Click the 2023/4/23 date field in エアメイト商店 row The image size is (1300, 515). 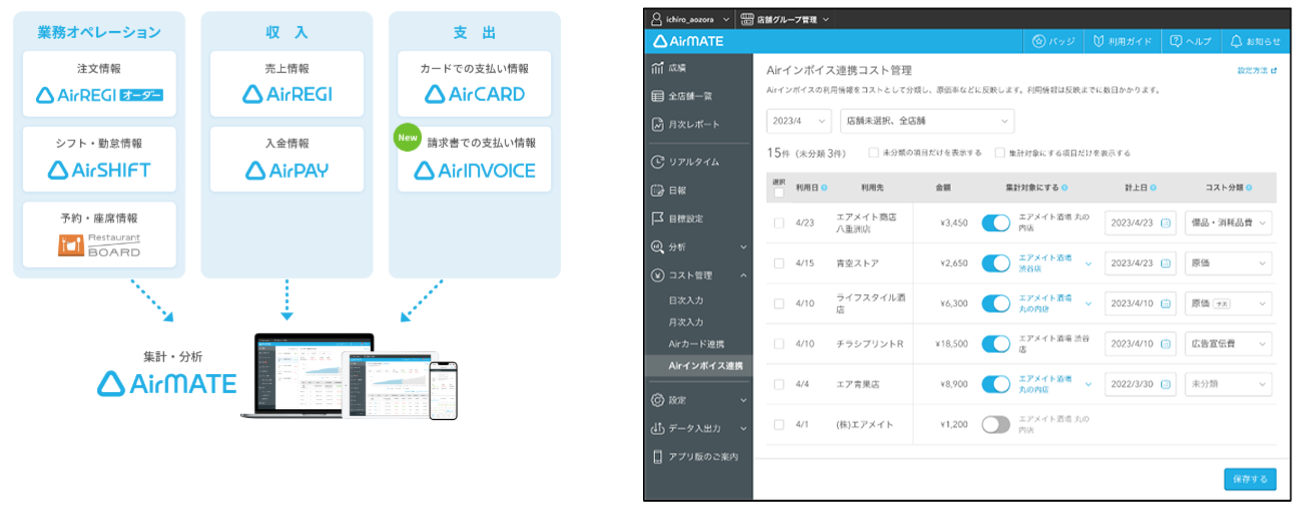(x=1140, y=223)
